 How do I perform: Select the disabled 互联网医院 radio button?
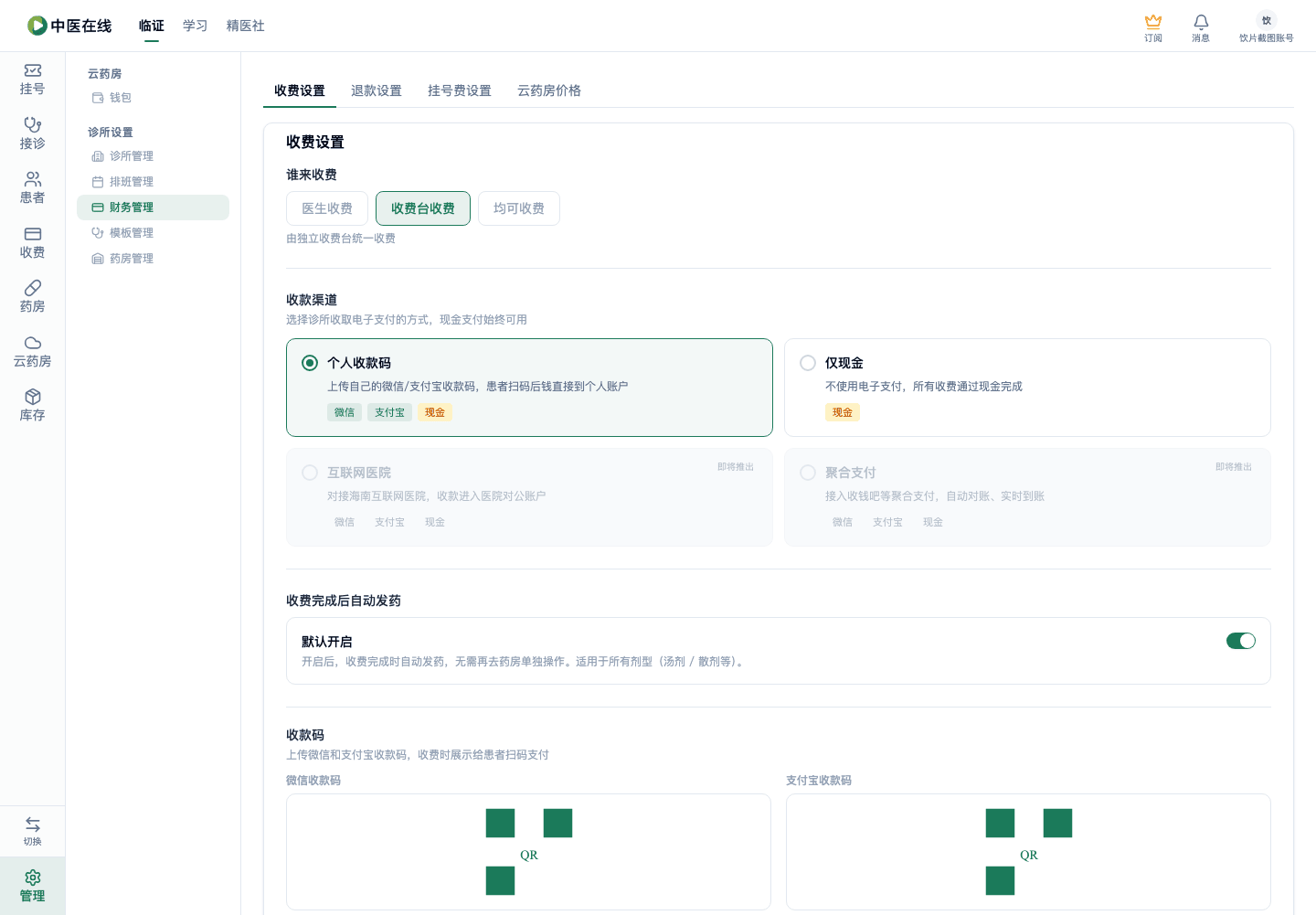310,473
